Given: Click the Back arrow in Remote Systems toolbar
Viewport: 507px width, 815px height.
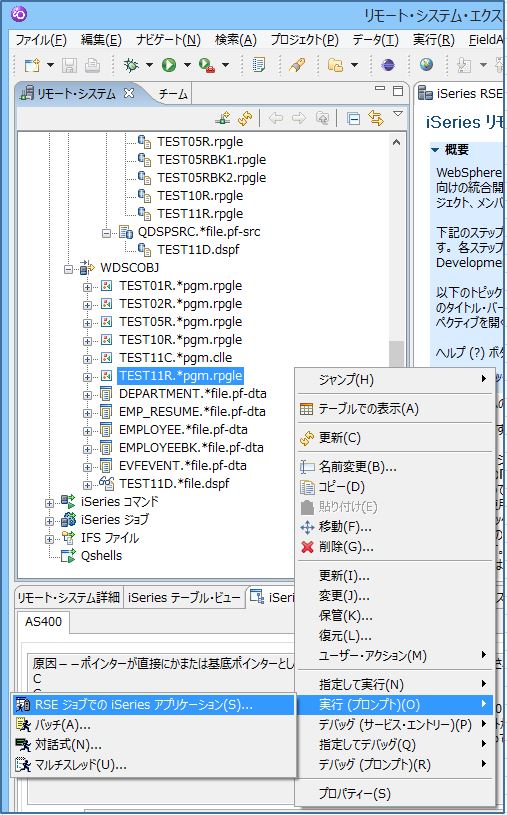Looking at the screenshot, I should (276, 119).
